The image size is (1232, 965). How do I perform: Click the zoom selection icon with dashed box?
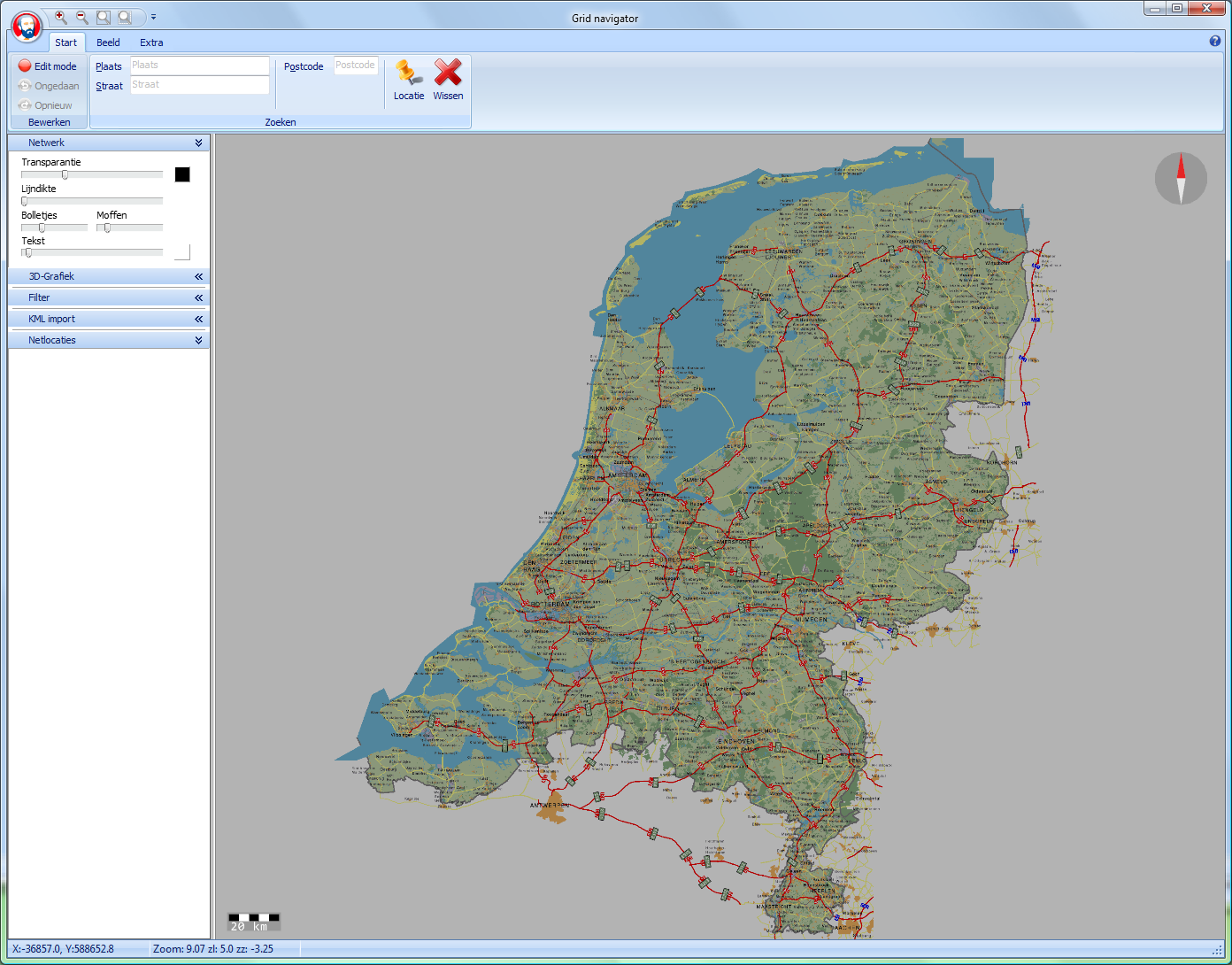[x=125, y=17]
